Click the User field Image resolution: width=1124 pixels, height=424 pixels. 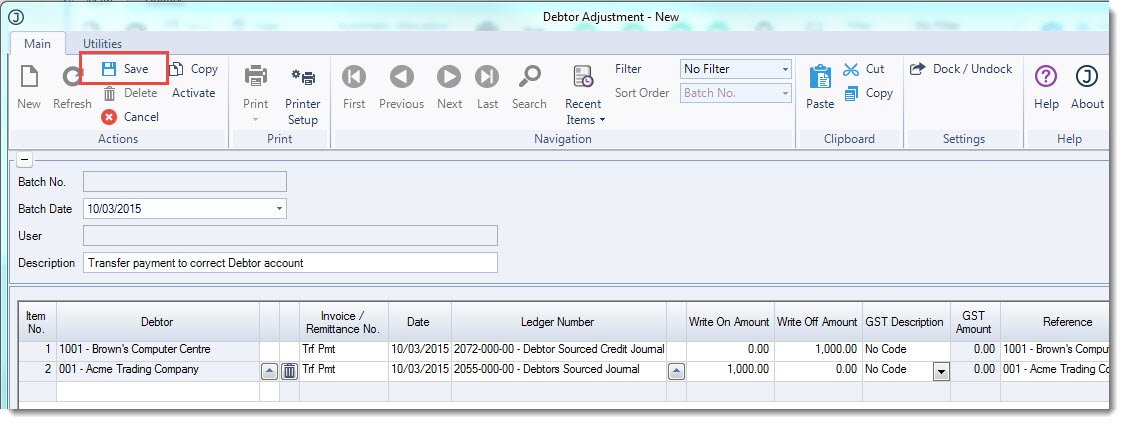click(x=290, y=235)
